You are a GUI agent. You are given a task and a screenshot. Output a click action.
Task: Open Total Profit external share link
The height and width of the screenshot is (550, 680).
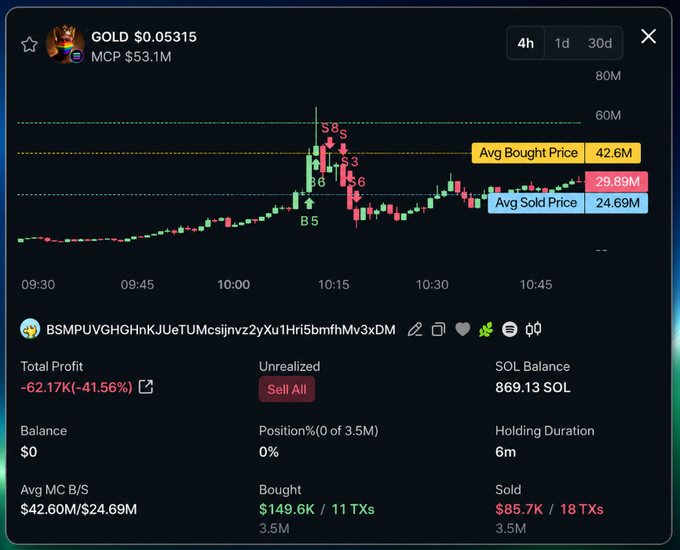(x=146, y=386)
